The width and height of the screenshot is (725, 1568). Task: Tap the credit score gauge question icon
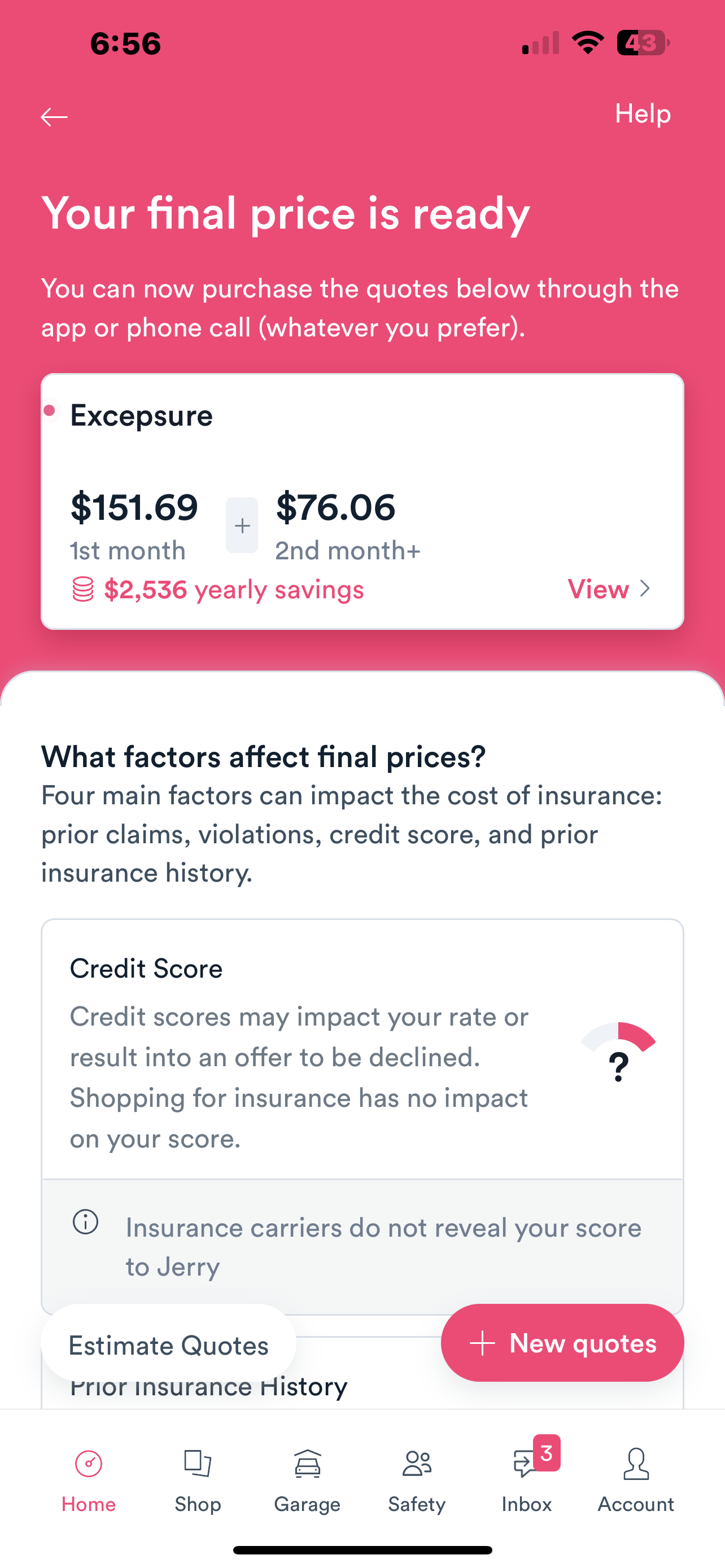tap(618, 1052)
